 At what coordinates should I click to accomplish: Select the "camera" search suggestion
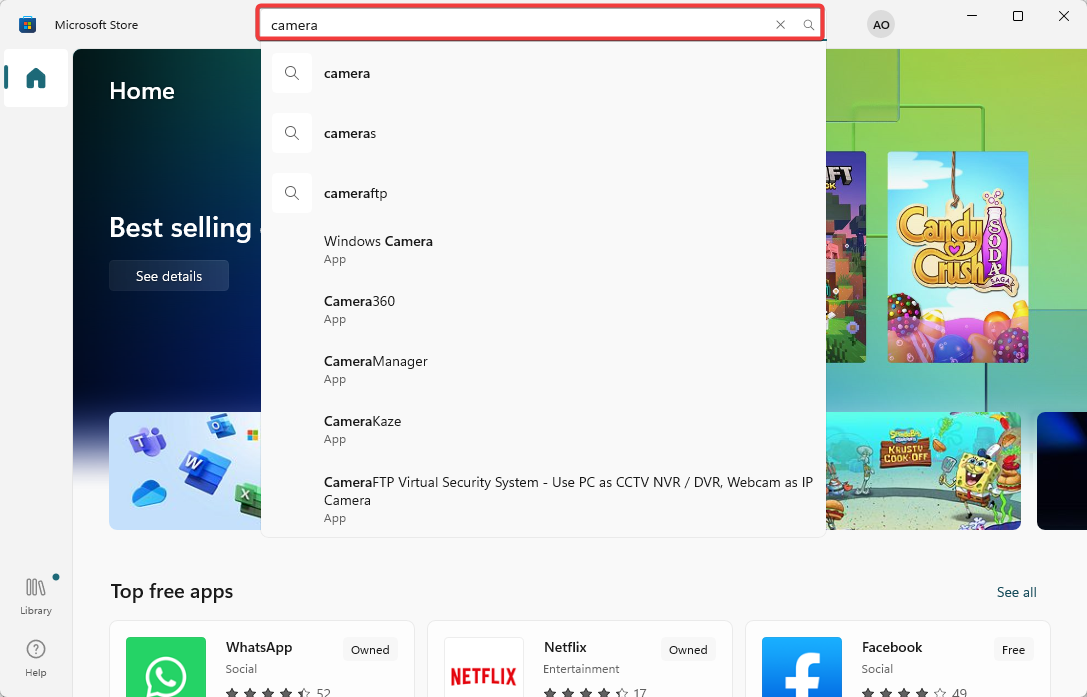click(544, 74)
